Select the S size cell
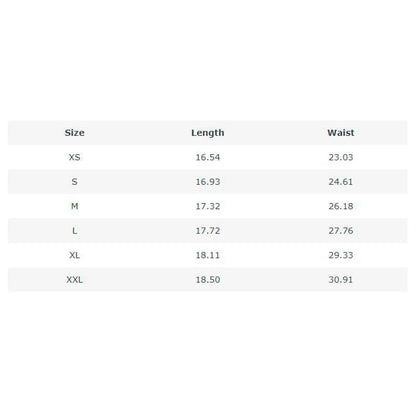The width and height of the screenshot is (416, 416). (74, 182)
